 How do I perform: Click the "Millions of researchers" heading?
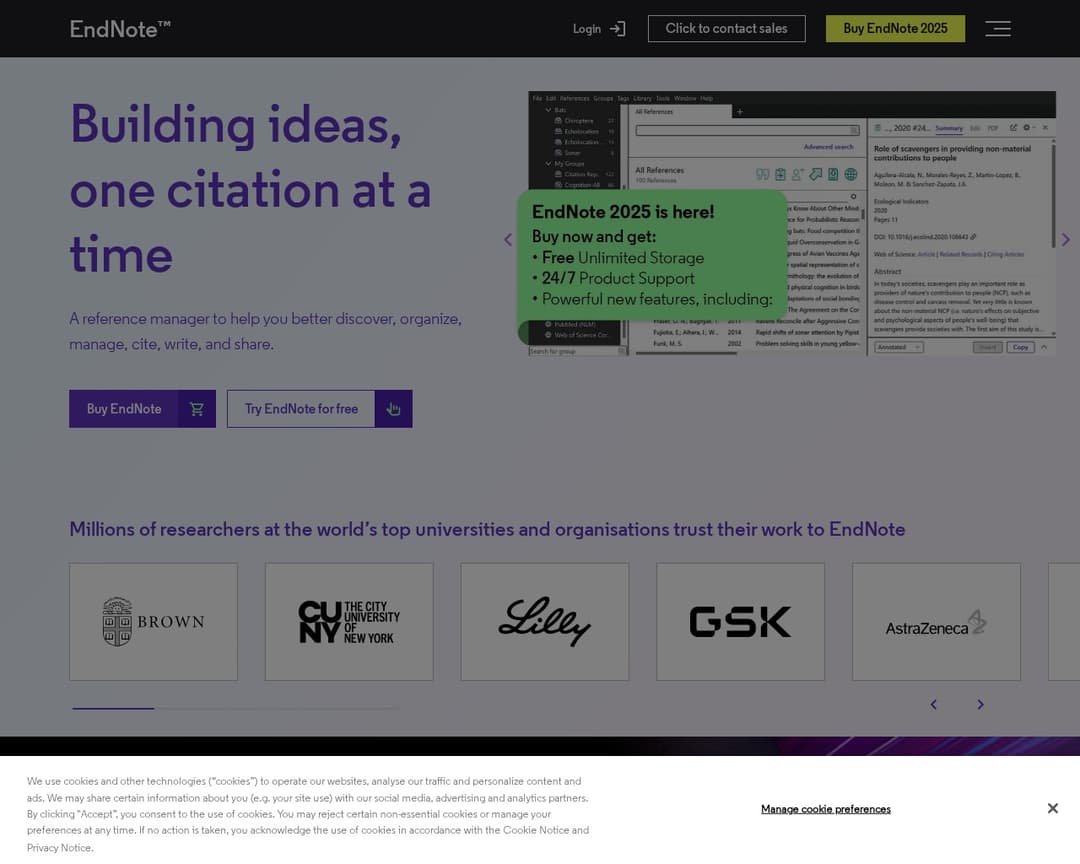pos(487,529)
